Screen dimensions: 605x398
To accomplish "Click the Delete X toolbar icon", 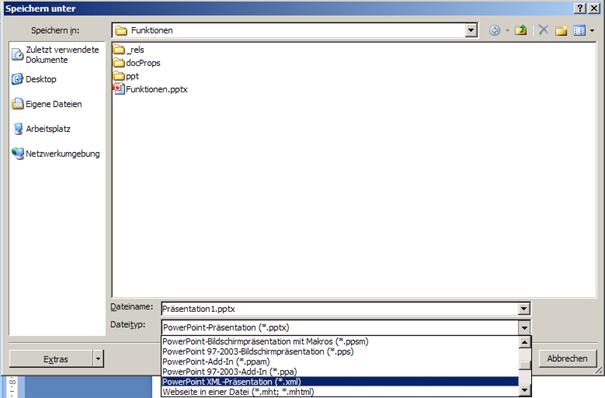I will coord(543,30).
